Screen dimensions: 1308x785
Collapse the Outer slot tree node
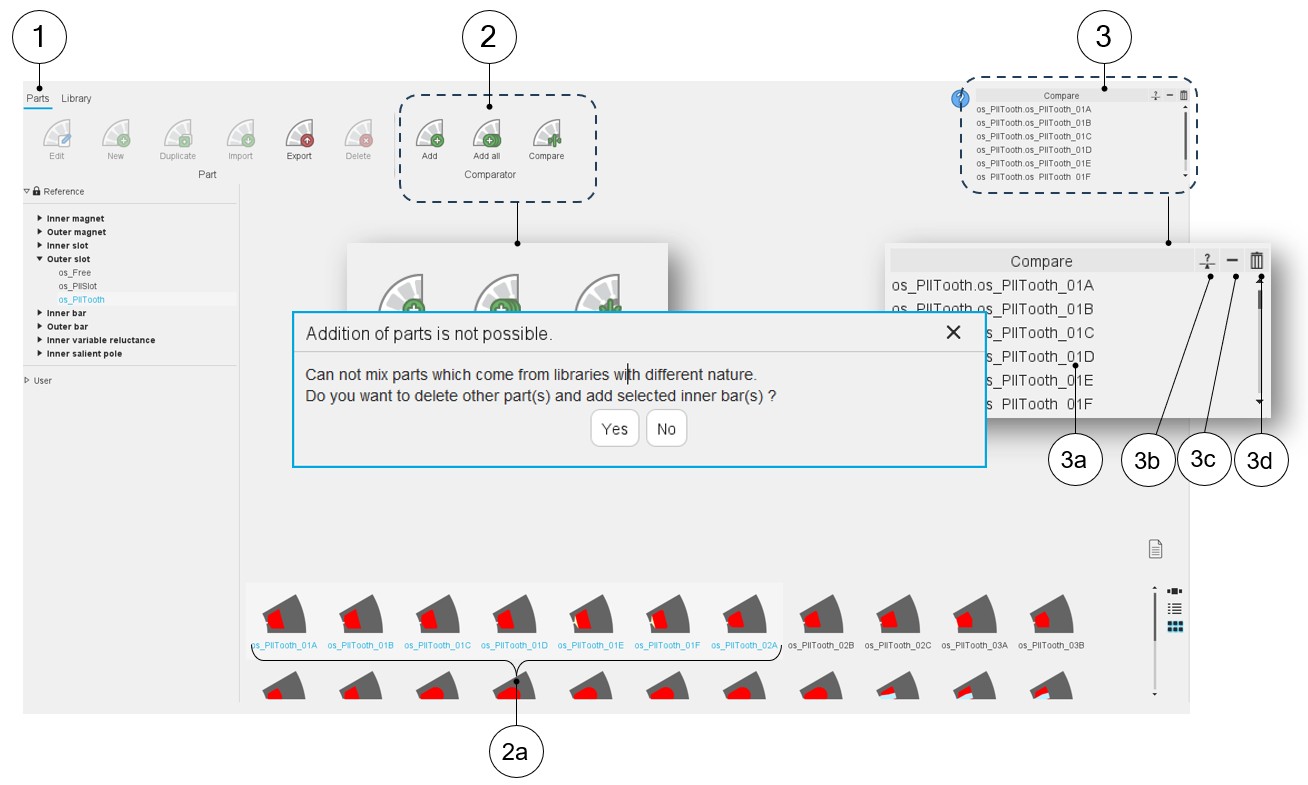[x=40, y=259]
